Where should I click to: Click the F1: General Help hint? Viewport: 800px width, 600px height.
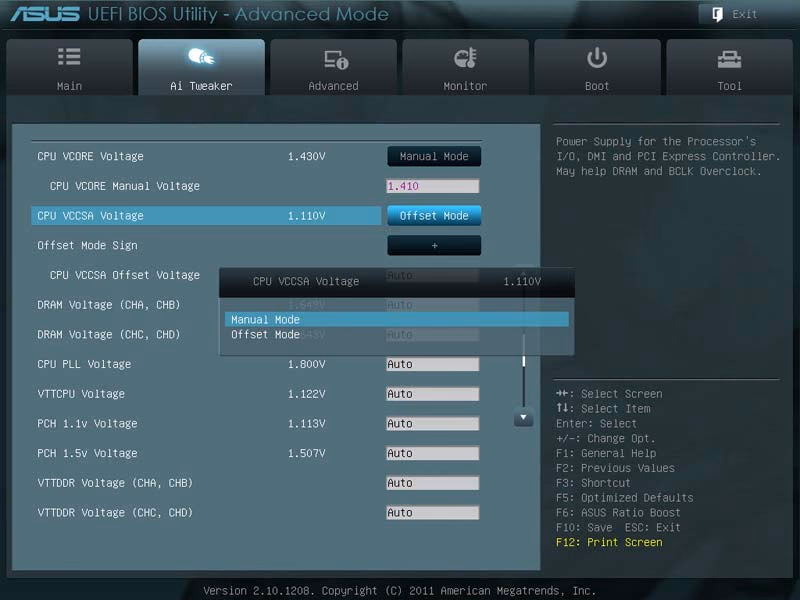tap(606, 454)
